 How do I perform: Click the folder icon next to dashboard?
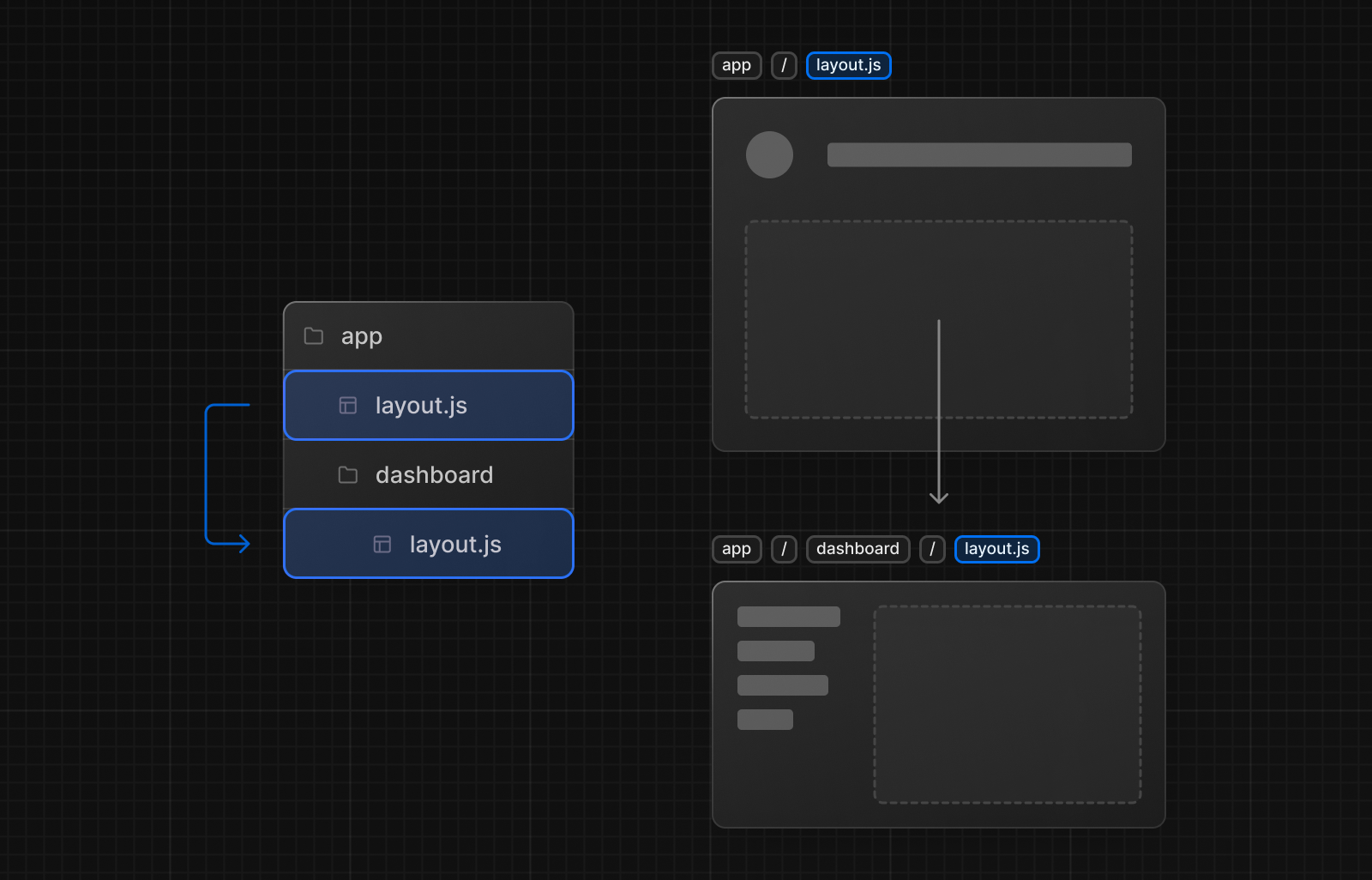(x=347, y=474)
